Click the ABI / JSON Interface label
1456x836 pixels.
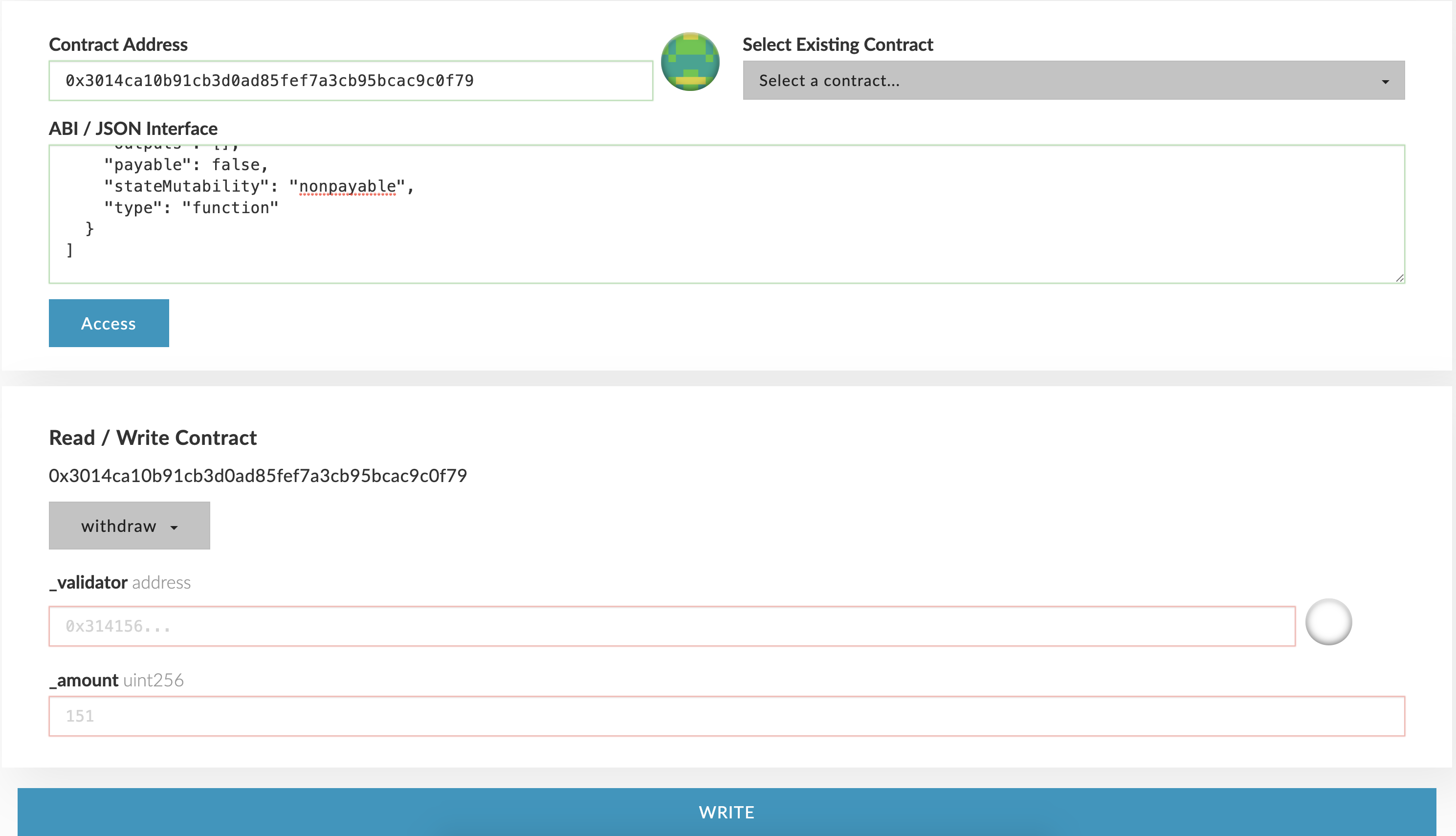click(x=133, y=128)
